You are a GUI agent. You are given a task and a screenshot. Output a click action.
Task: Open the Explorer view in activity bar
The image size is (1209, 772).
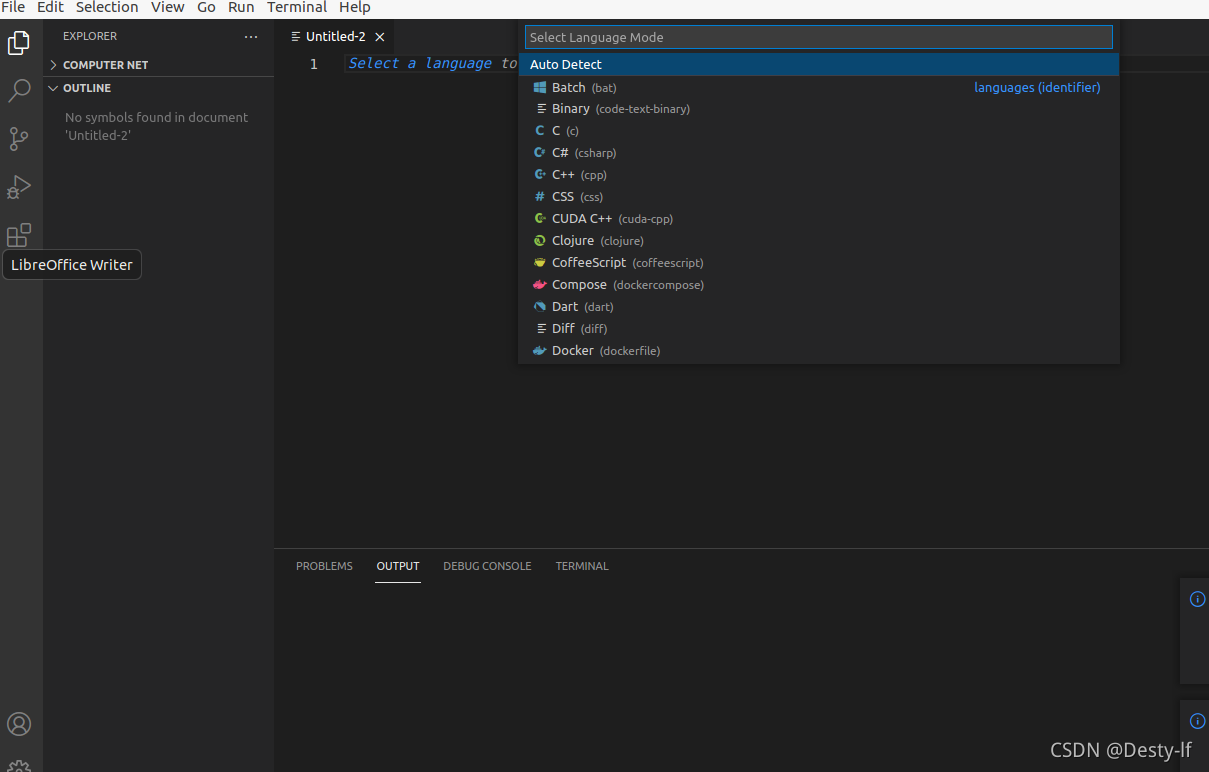tap(19, 43)
